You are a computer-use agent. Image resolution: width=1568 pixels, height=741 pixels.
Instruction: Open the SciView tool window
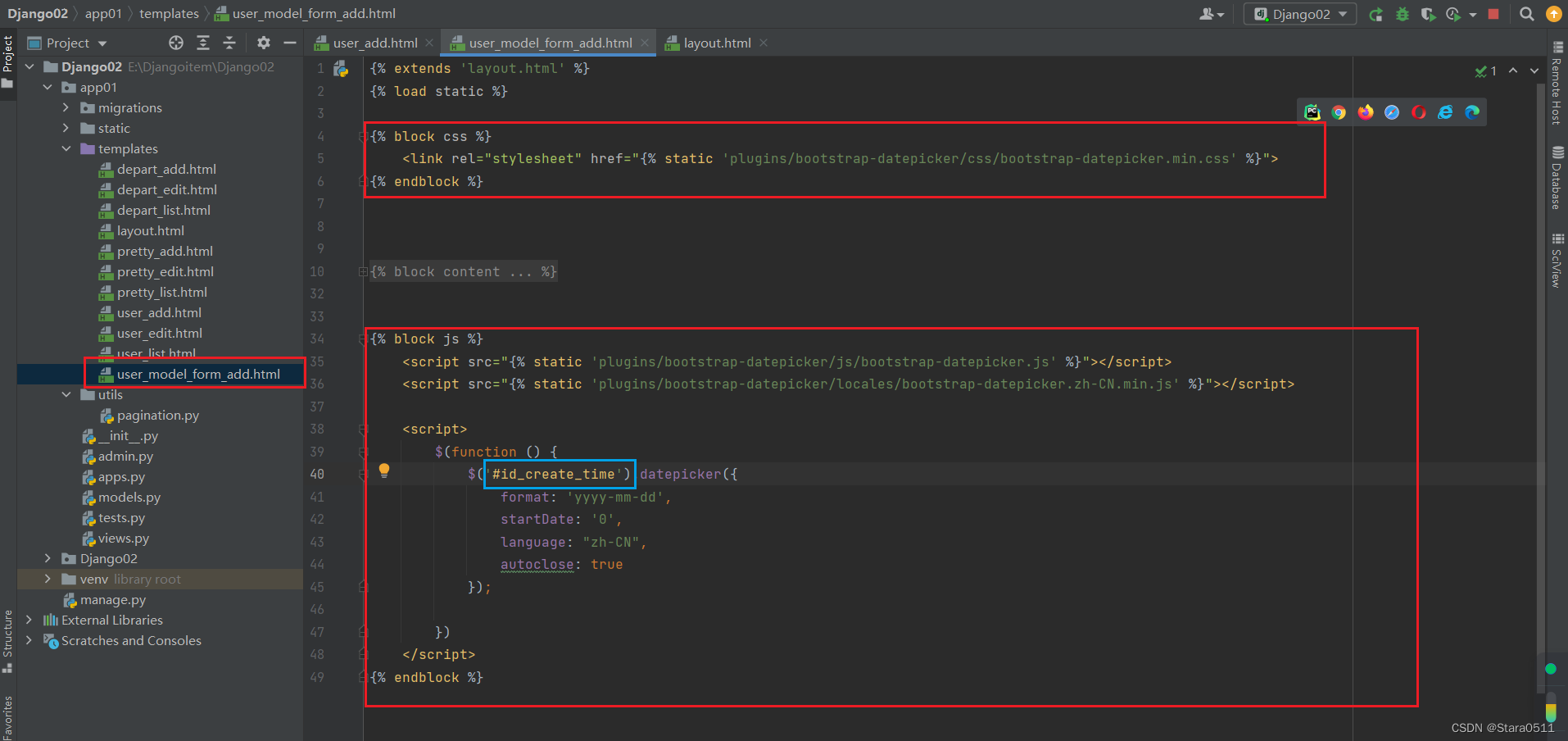[1557, 261]
